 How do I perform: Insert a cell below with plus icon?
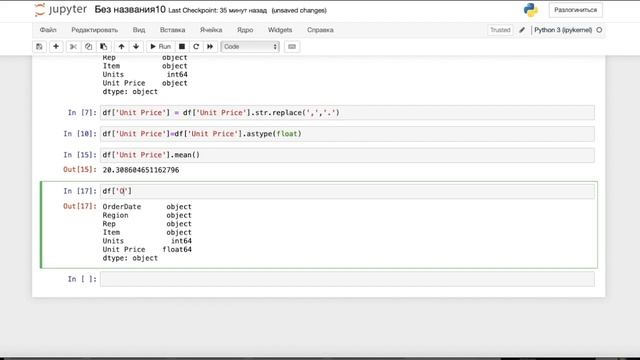click(x=56, y=47)
